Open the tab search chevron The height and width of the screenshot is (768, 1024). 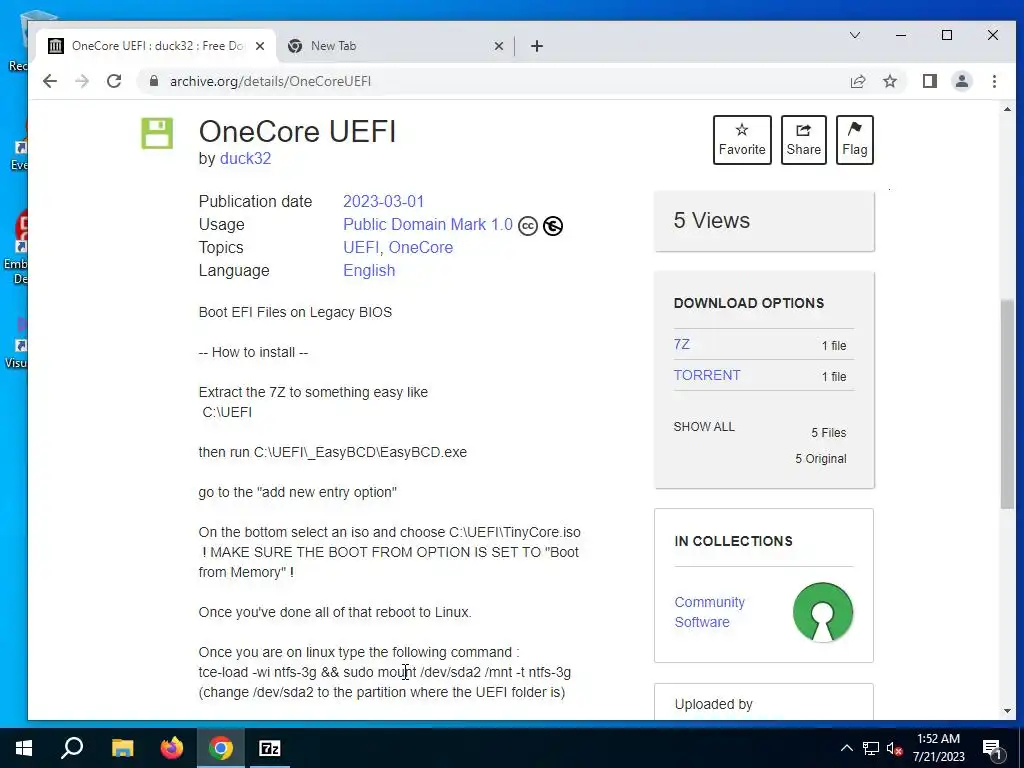tap(855, 35)
